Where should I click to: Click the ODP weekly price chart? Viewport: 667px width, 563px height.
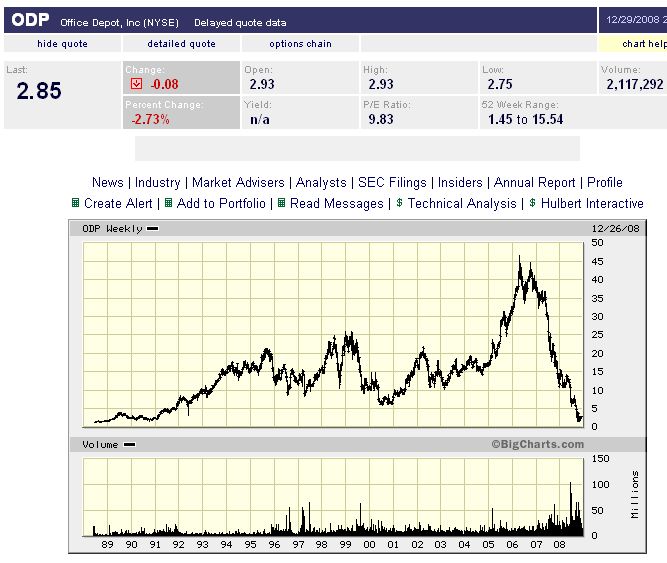(334, 335)
